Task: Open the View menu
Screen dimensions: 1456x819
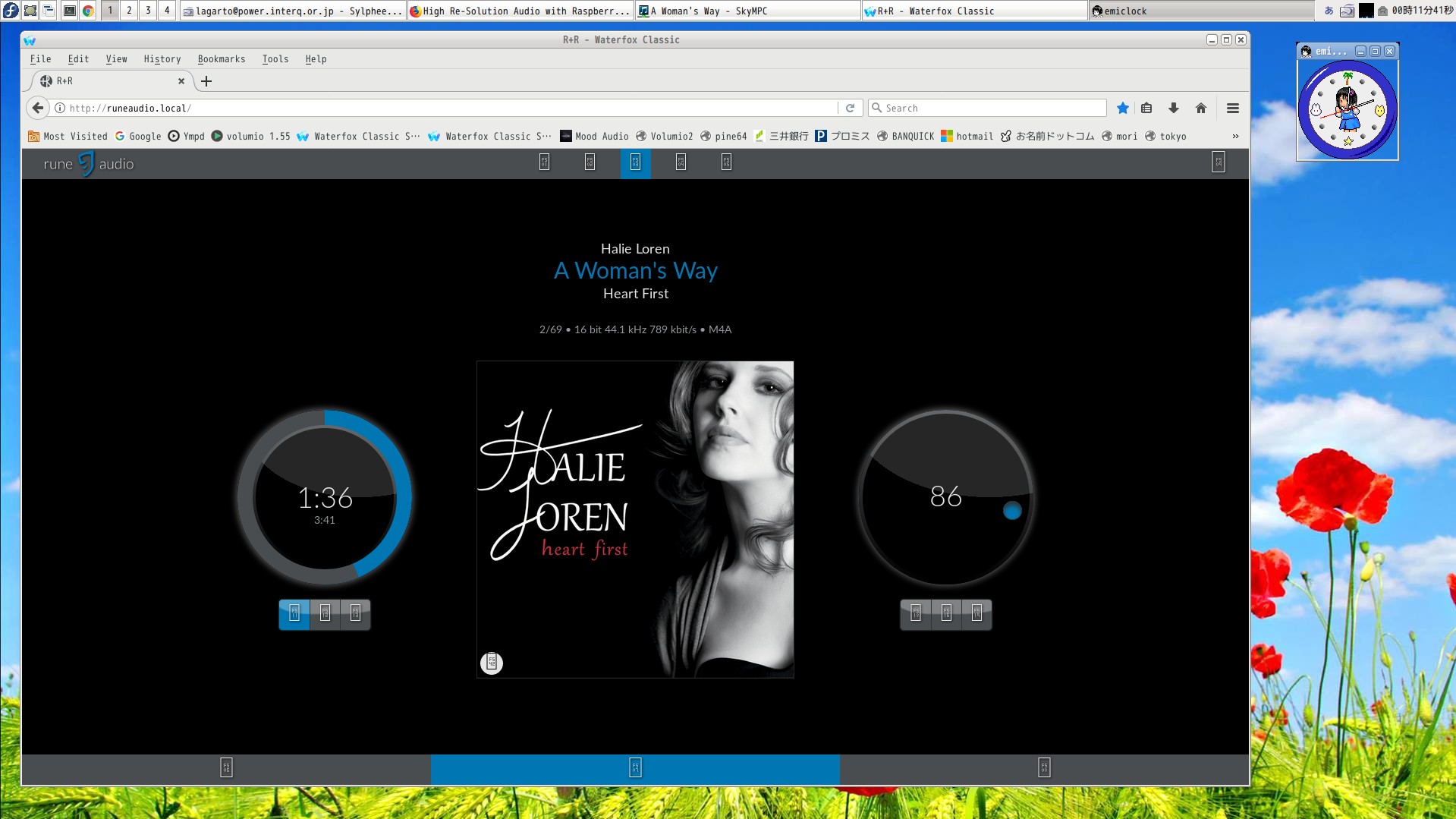Action: pyautogui.click(x=116, y=59)
